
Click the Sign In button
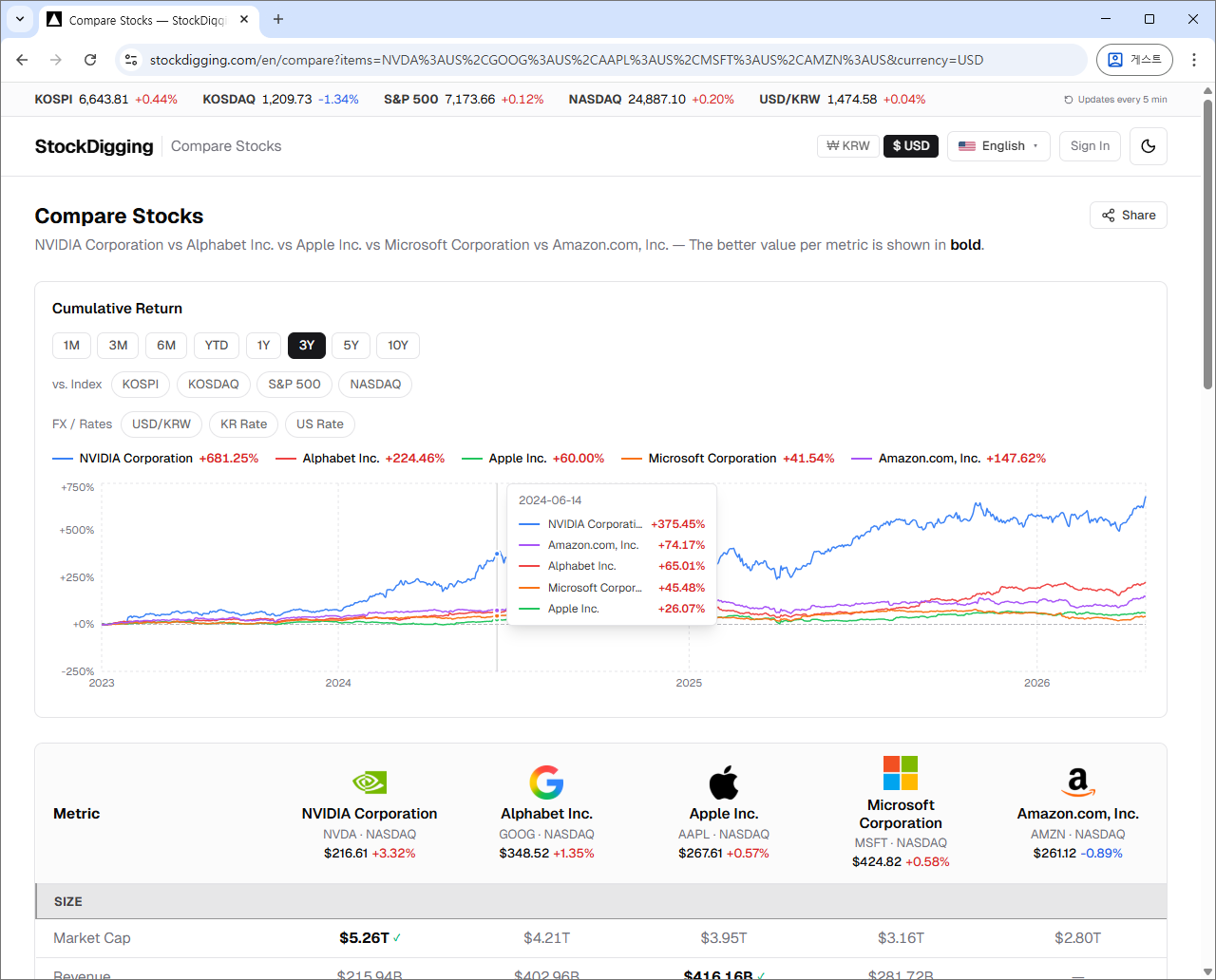(1090, 146)
